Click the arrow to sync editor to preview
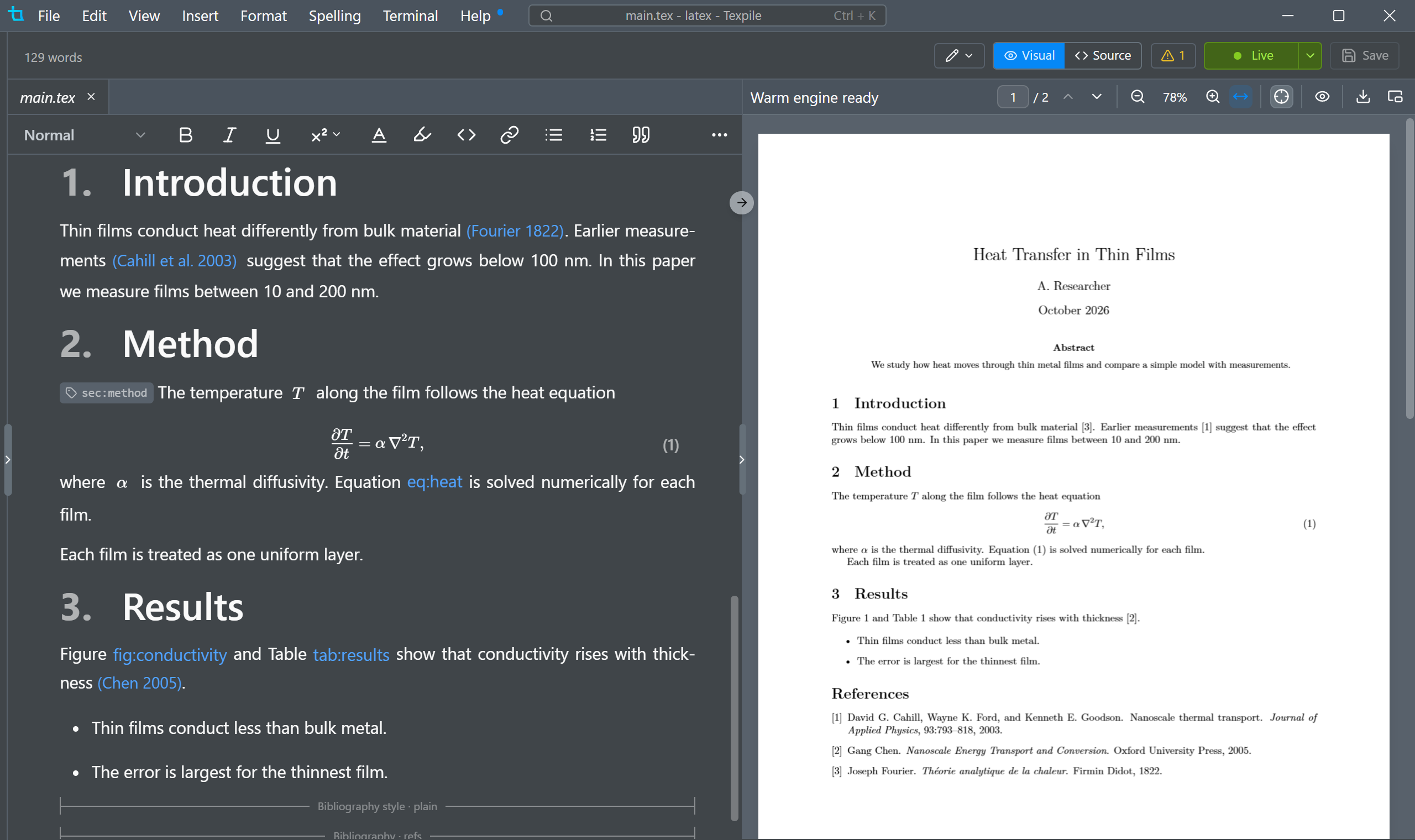 [741, 203]
